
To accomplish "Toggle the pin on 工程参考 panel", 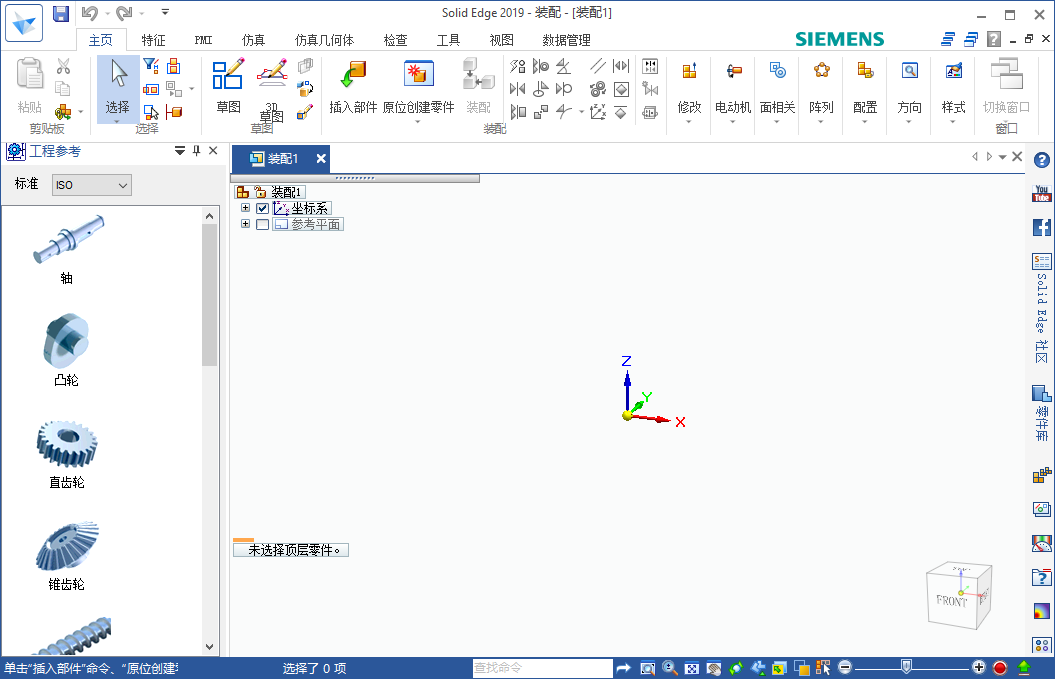I will pyautogui.click(x=196, y=151).
